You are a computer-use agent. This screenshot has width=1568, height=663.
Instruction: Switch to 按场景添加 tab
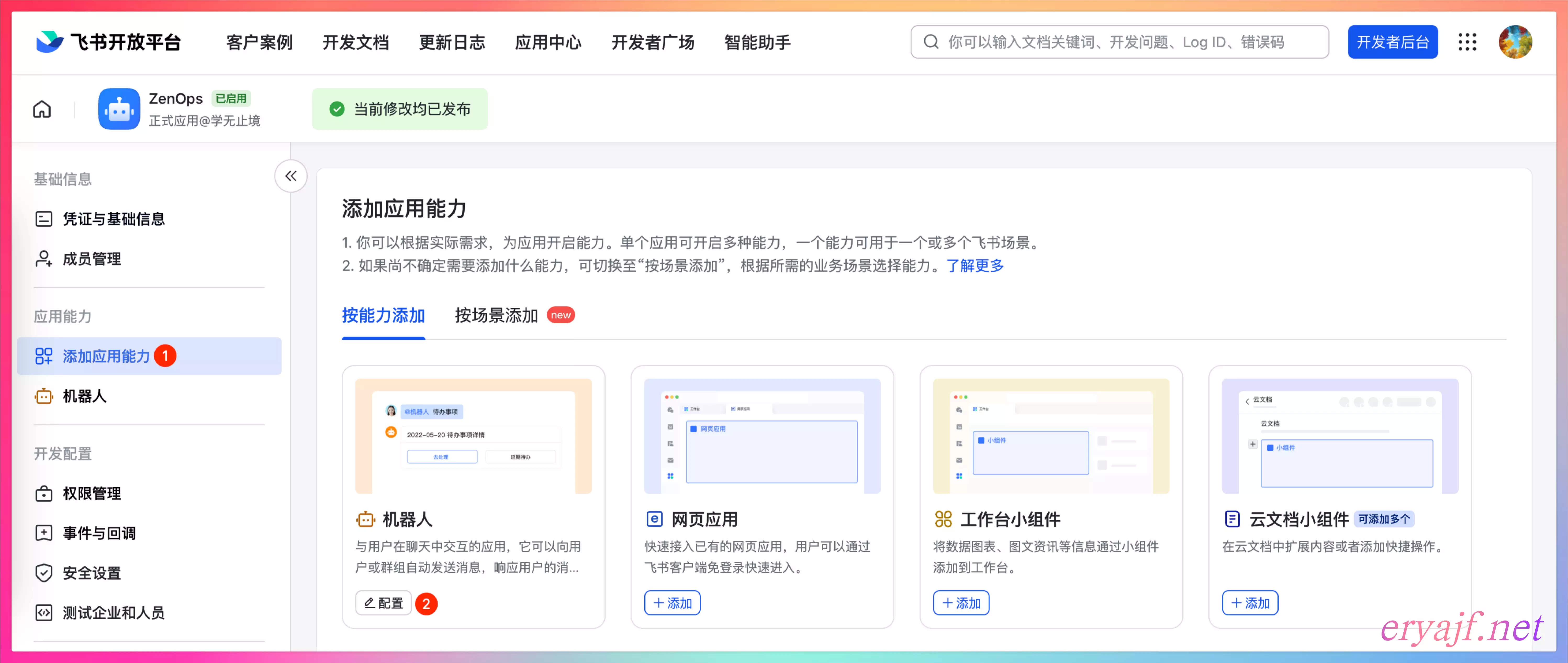(496, 315)
